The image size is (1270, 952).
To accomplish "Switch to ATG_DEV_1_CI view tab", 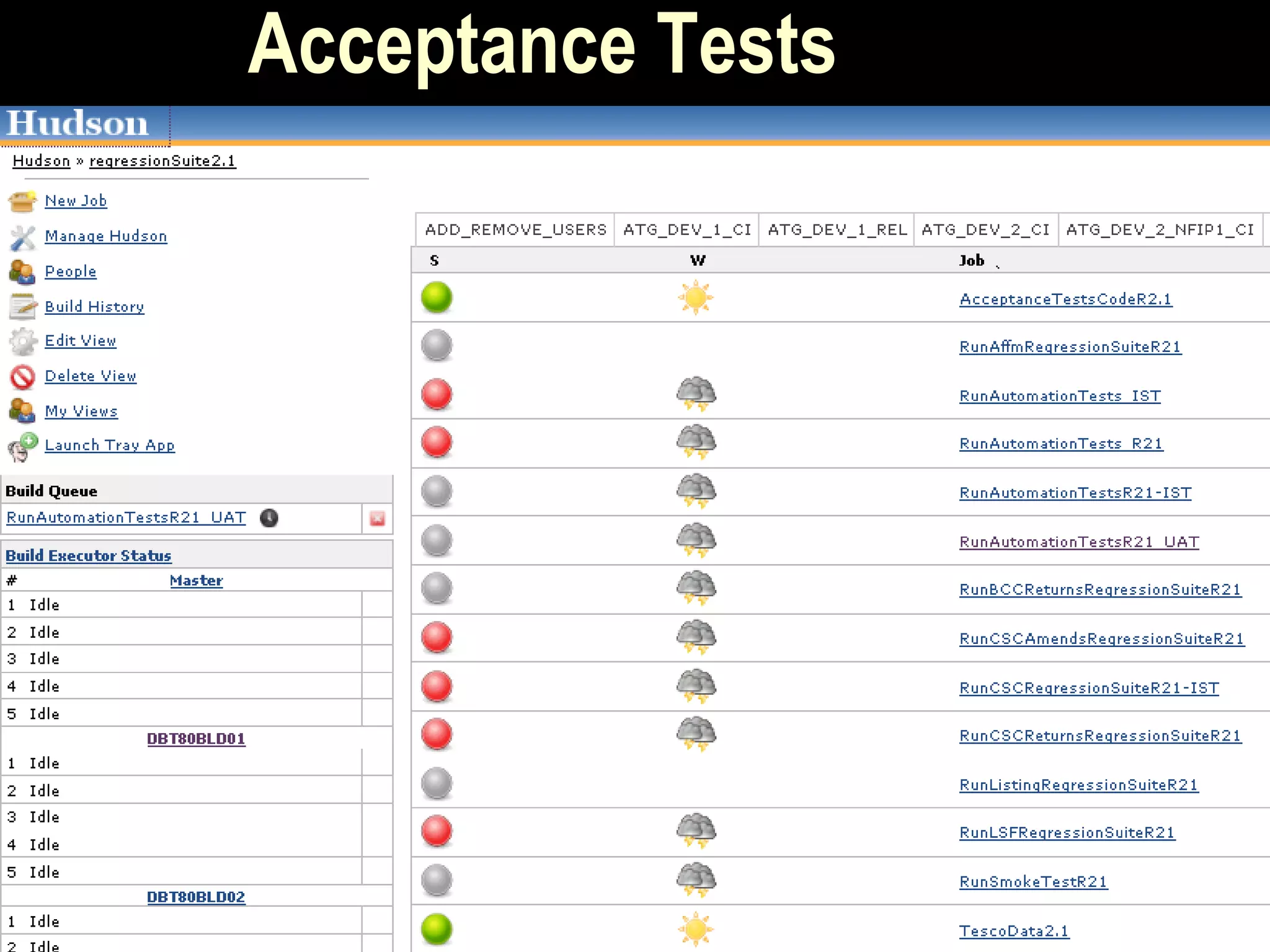I will (687, 230).
